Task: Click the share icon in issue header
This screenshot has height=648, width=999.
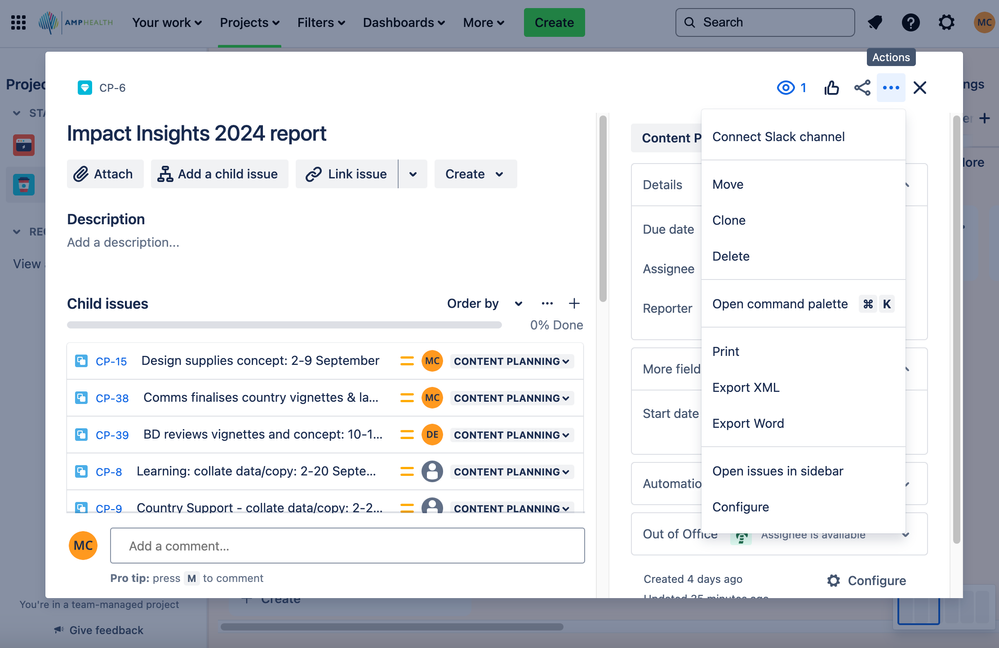Action: 862,88
